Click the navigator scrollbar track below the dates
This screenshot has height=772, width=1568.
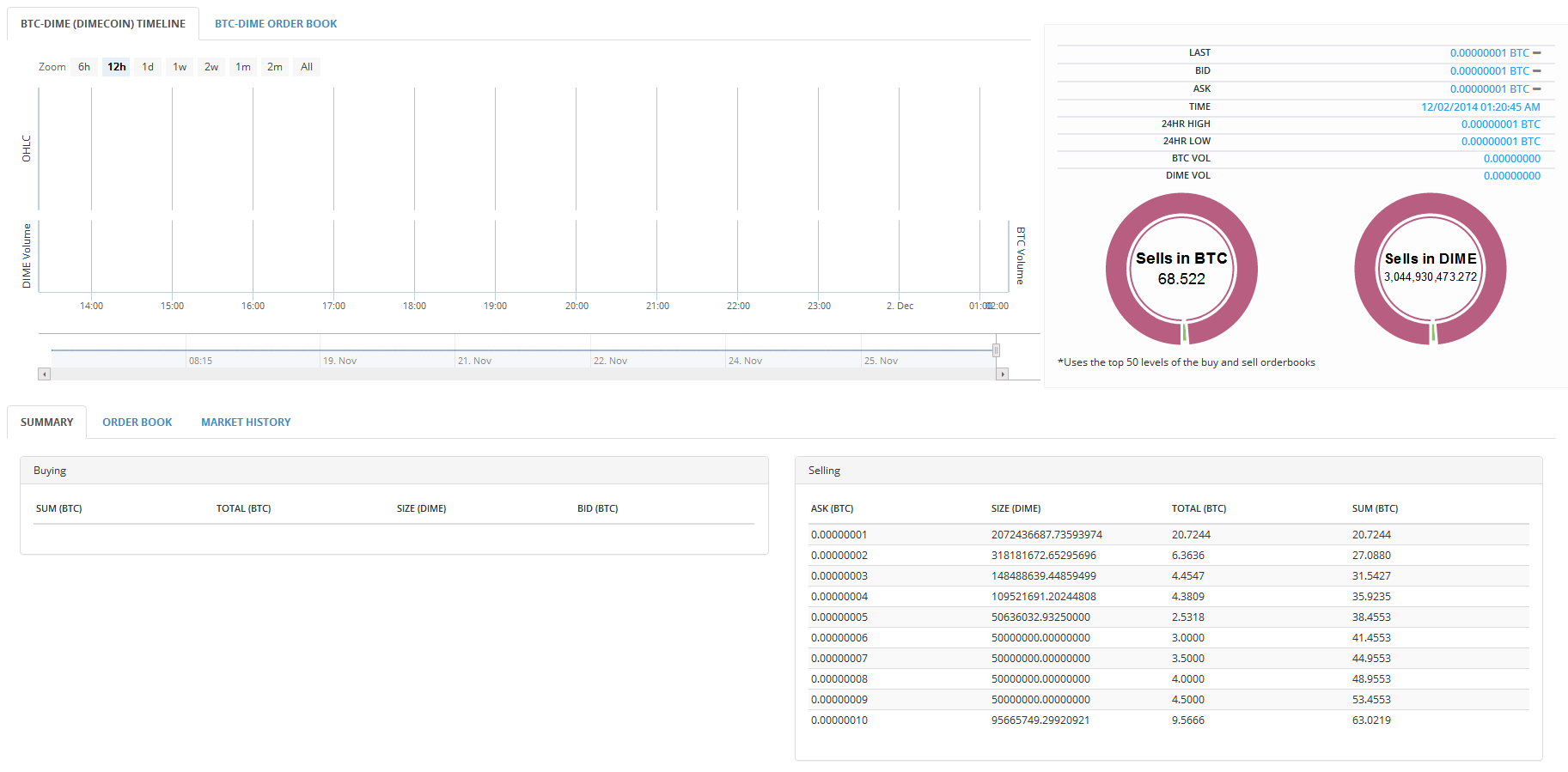coord(523,374)
